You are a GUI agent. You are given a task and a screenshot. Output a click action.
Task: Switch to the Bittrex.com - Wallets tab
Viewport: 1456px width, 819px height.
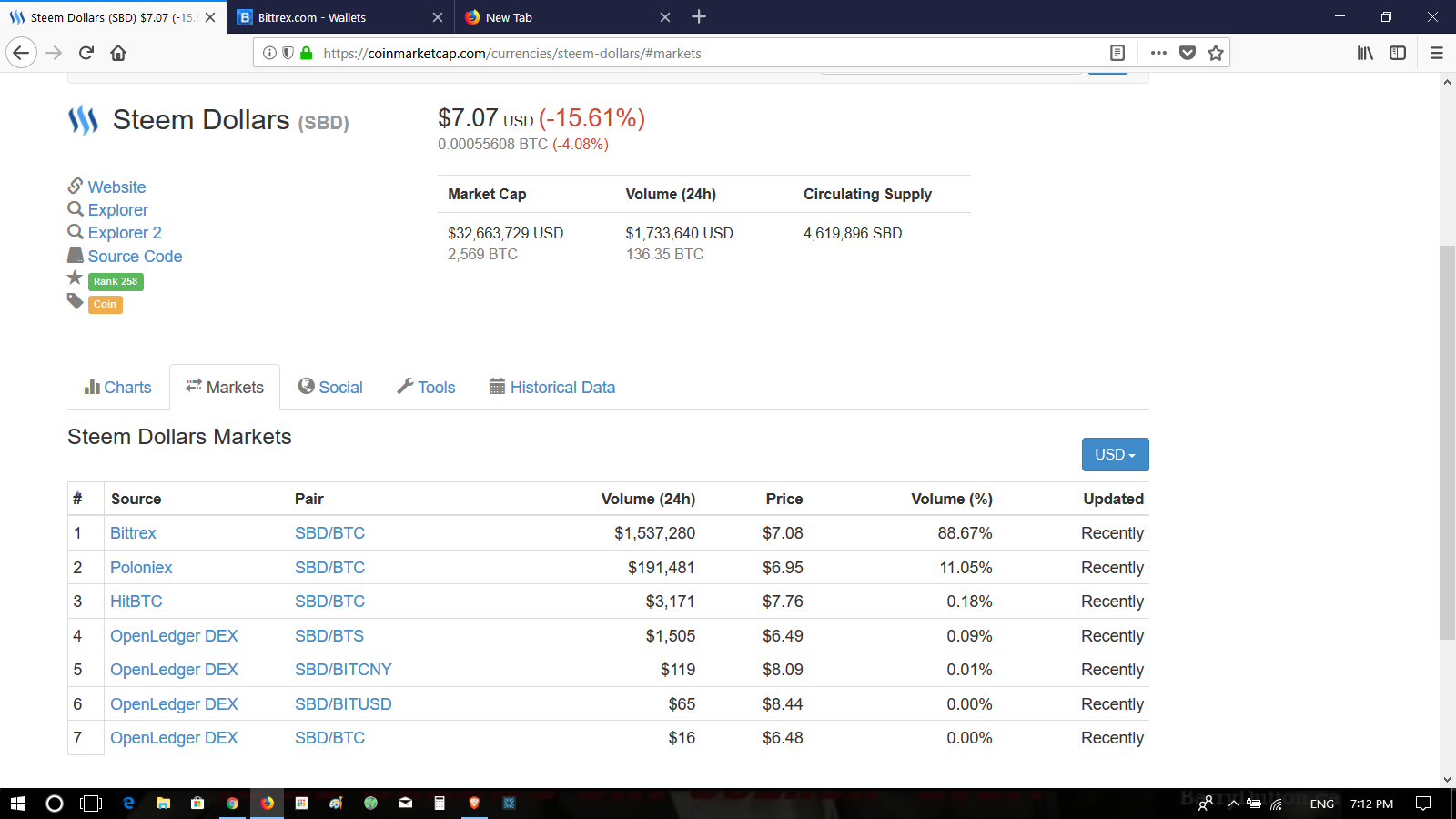click(x=340, y=17)
